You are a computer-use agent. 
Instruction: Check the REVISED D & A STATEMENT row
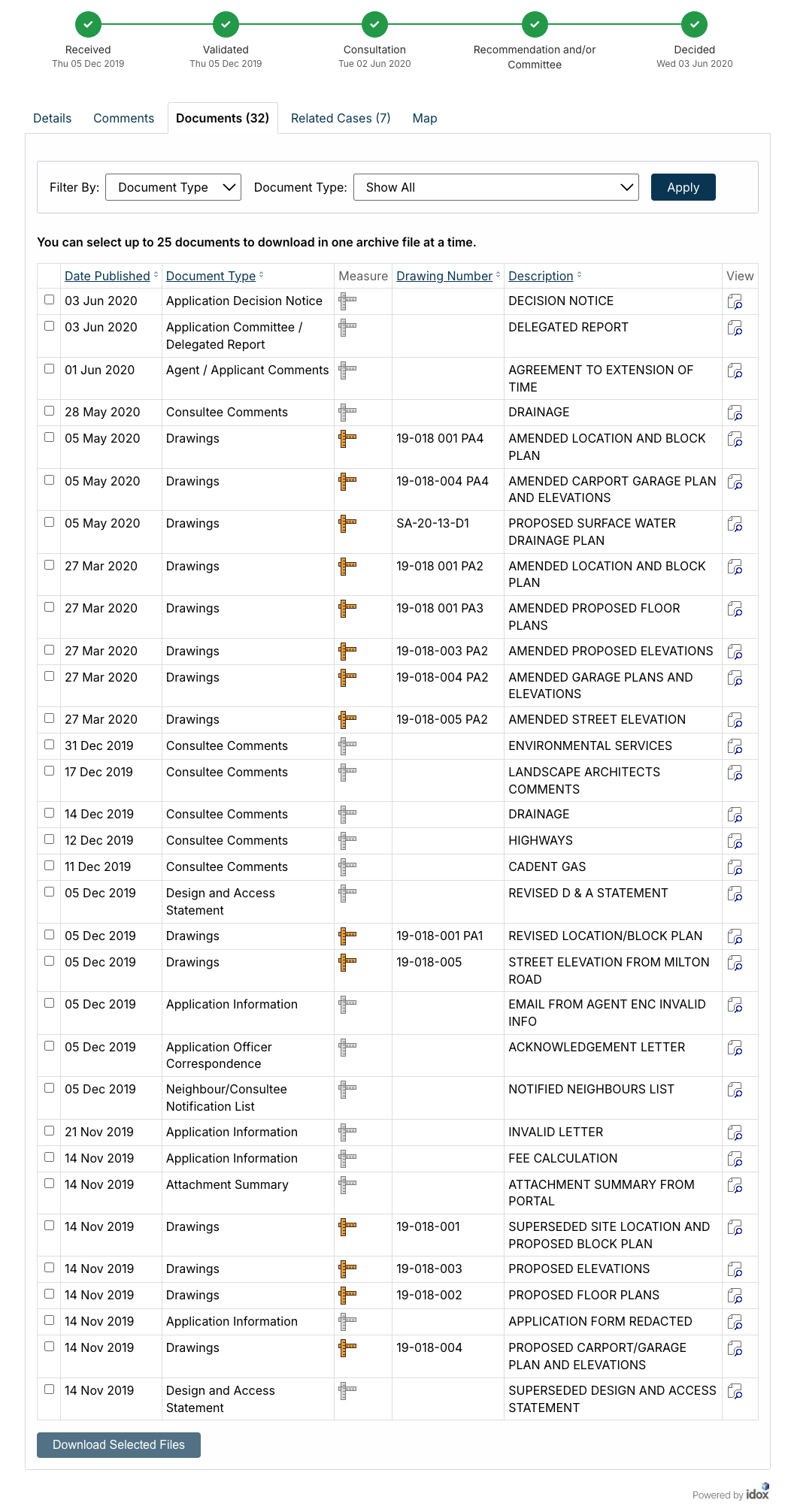[50, 892]
